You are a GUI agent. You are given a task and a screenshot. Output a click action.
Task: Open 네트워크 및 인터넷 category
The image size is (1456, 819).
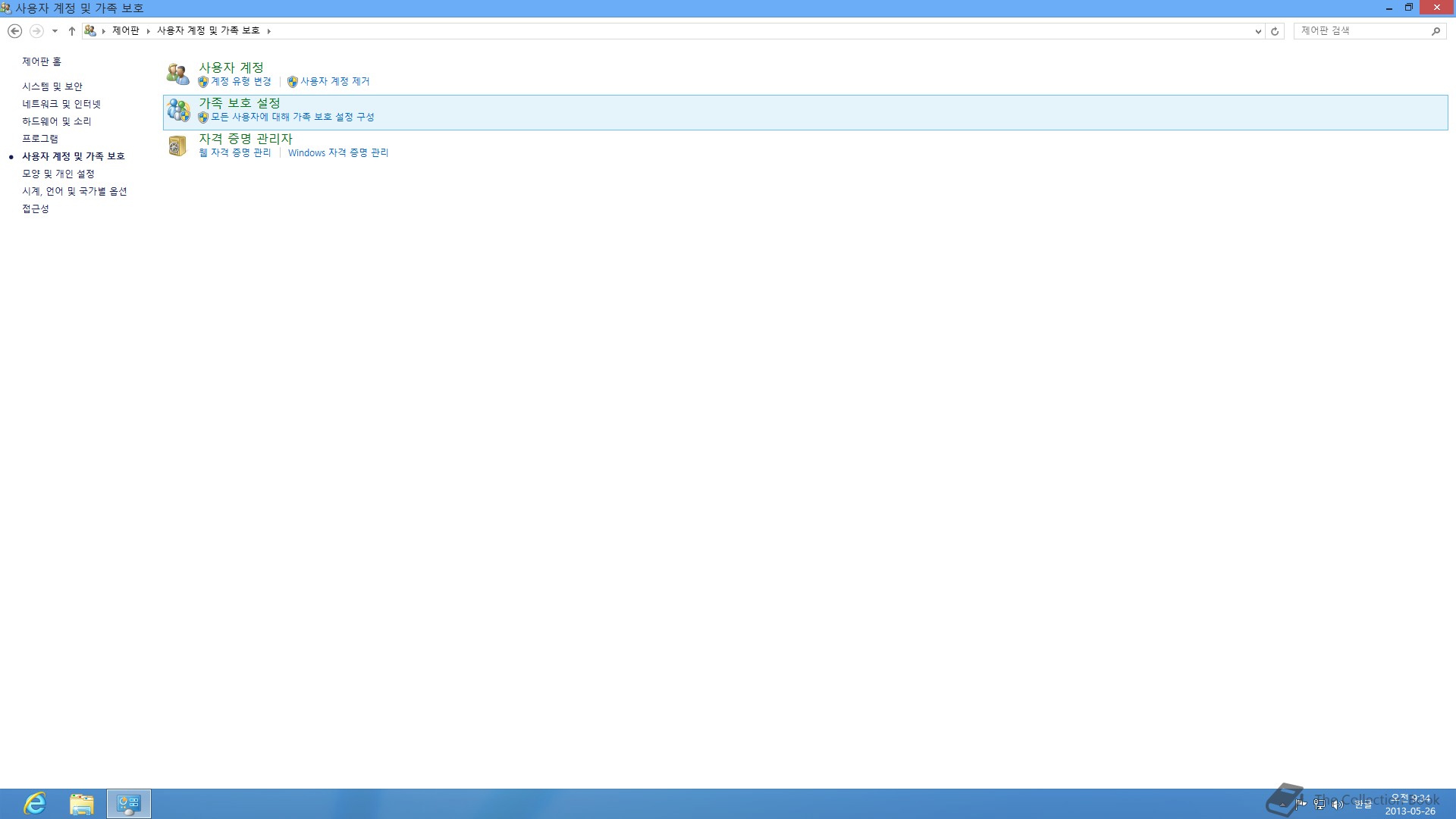coord(61,104)
